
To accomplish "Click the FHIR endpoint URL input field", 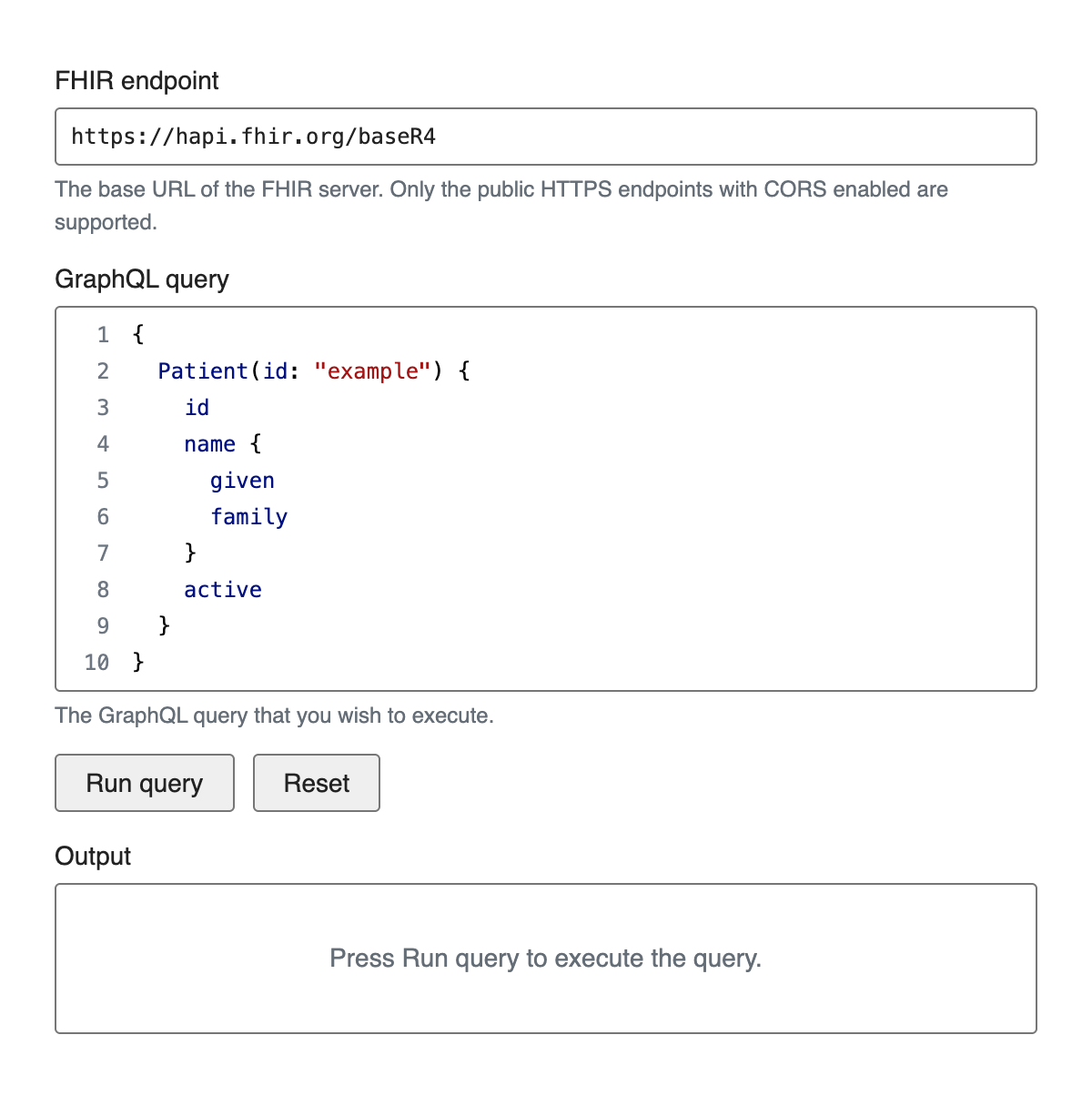I will pos(545,137).
